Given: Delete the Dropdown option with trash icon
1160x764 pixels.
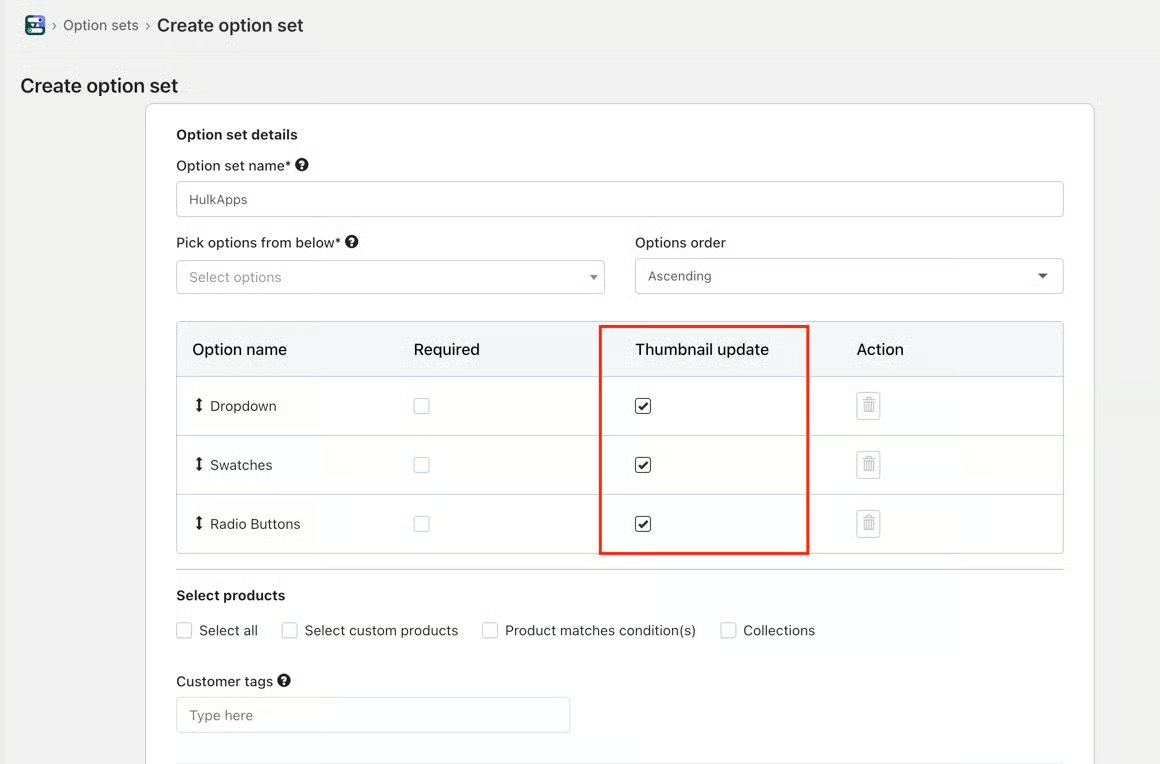Looking at the screenshot, I should coord(869,405).
